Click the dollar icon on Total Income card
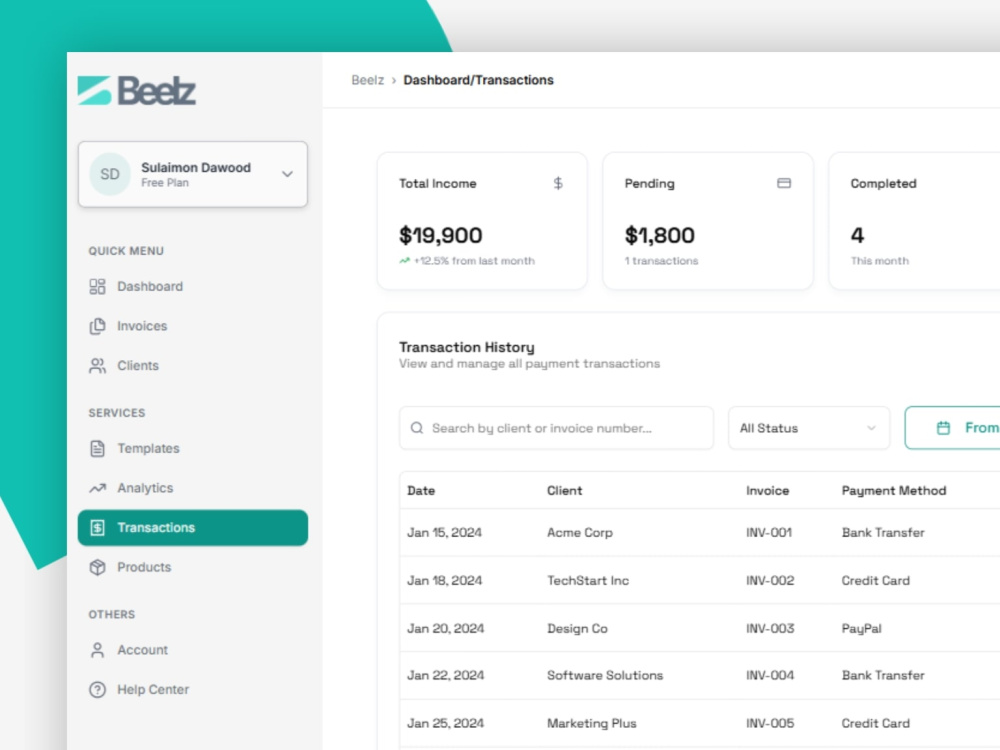 (x=558, y=183)
